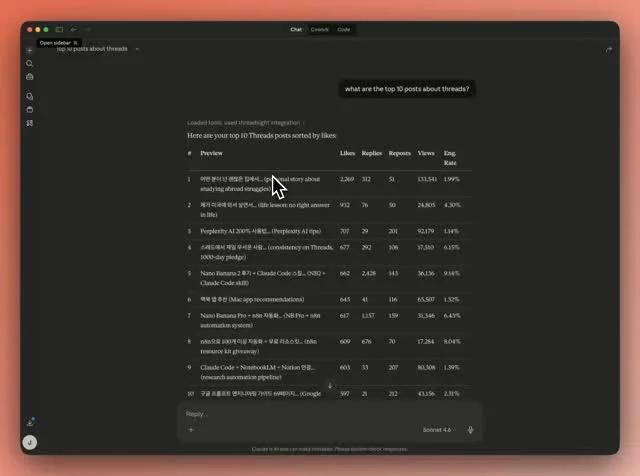Screen dimensions: 640x476
Task: Click the Eng. Rate column header
Action: pos(450,158)
